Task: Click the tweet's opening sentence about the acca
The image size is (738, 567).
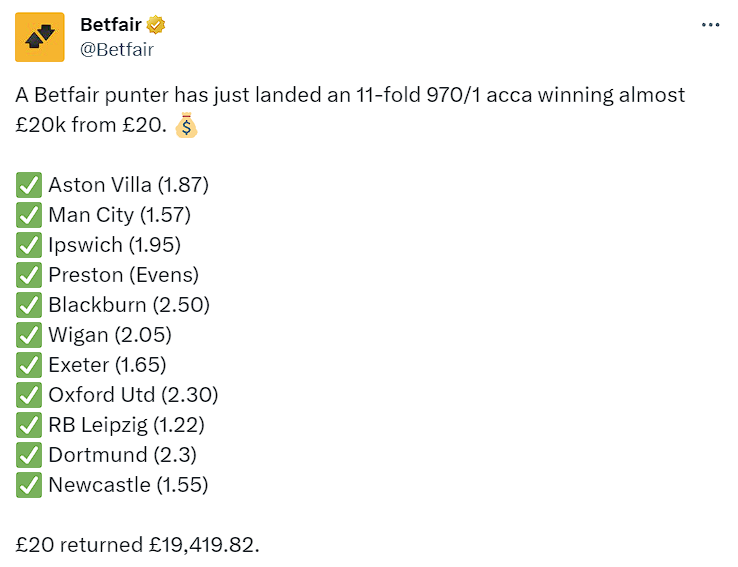Action: pyautogui.click(x=350, y=96)
